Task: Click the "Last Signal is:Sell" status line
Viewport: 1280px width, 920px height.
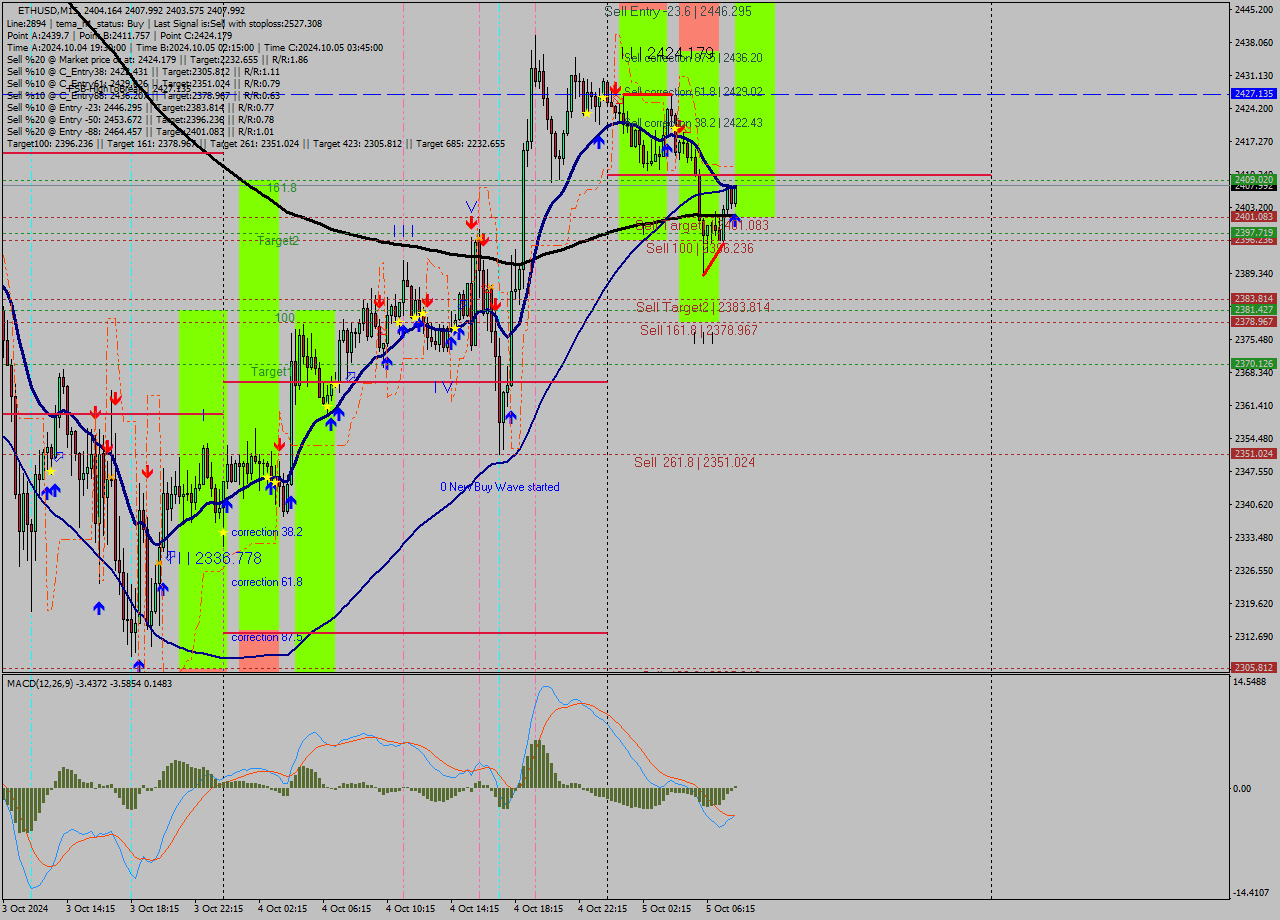Action: click(x=164, y=23)
